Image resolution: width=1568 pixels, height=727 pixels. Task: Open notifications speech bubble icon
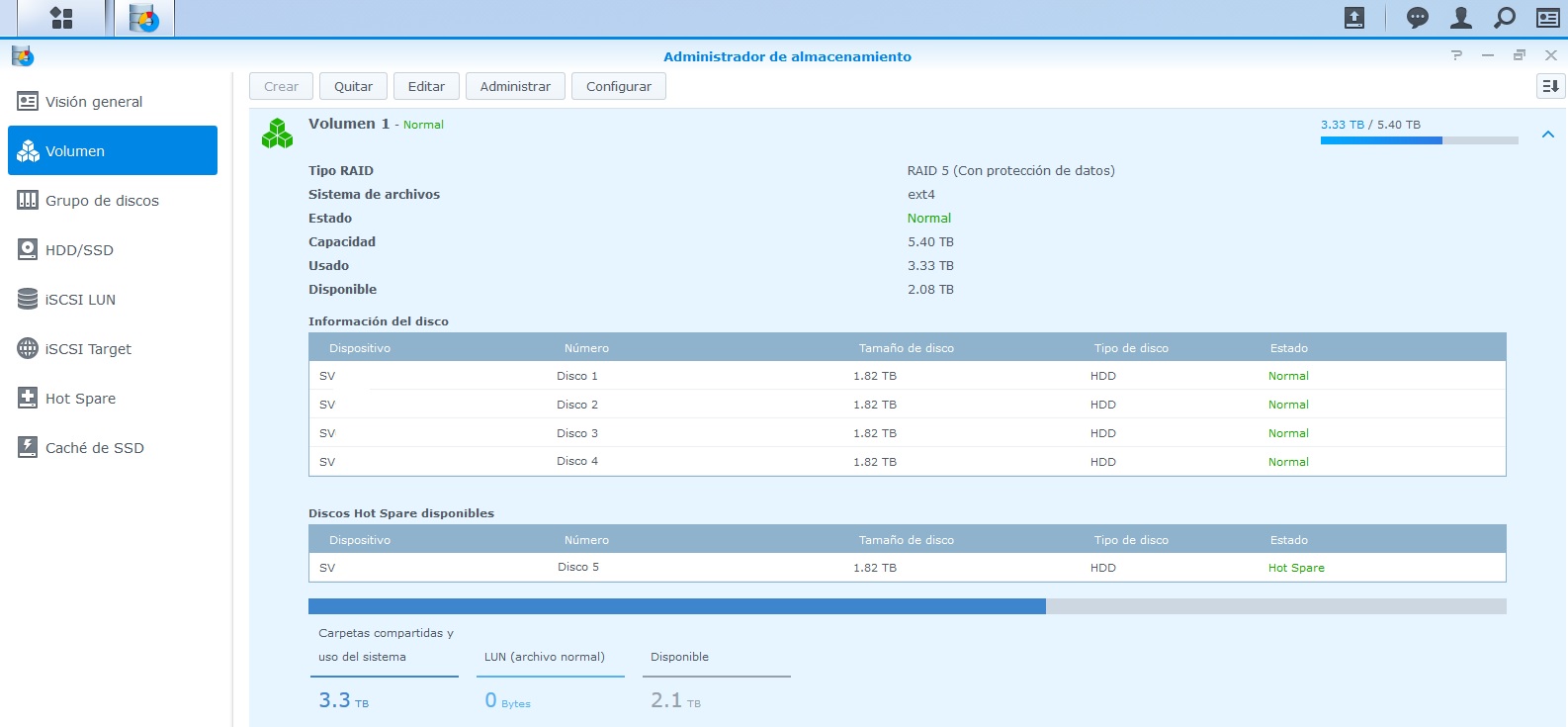[1417, 18]
